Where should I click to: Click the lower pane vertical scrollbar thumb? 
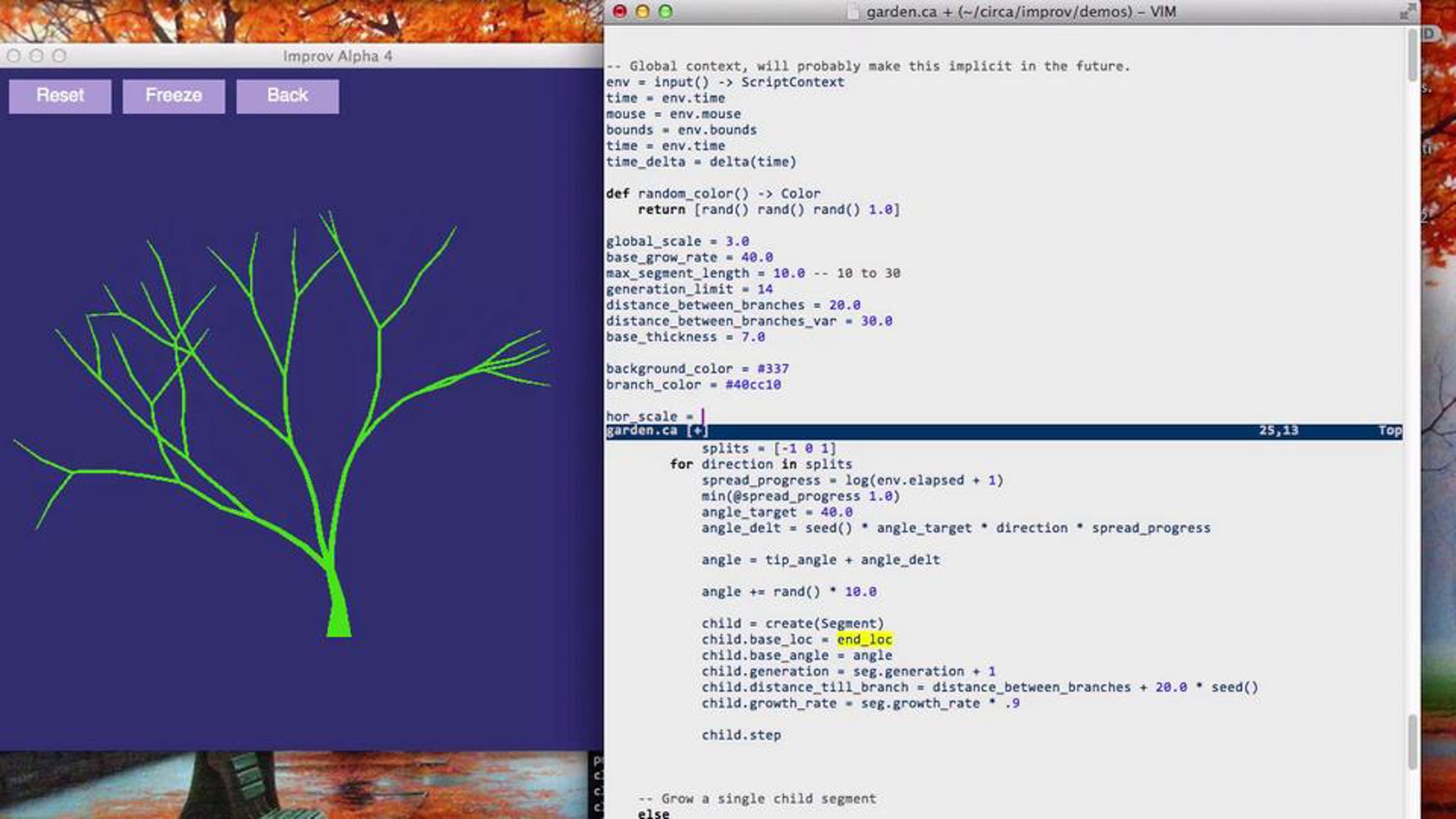[x=1412, y=741]
